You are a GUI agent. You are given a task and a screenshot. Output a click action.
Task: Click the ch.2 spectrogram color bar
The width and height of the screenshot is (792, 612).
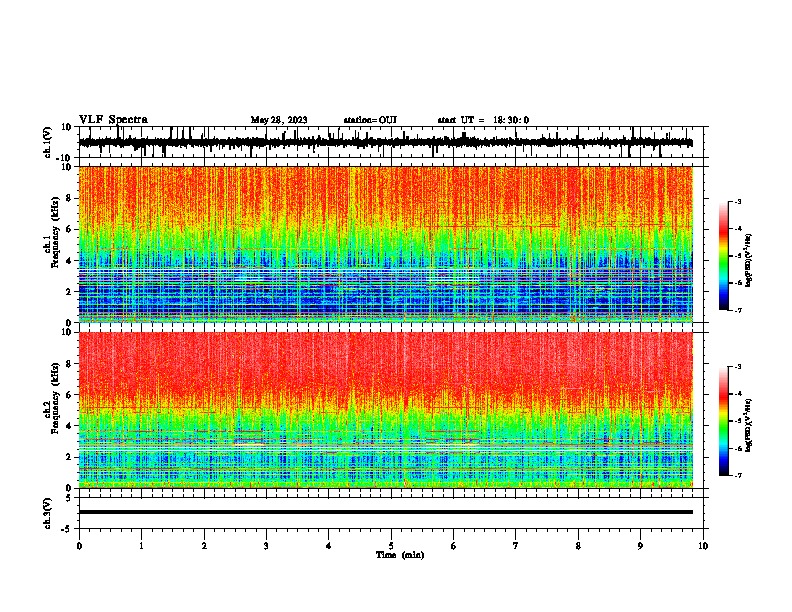(724, 421)
